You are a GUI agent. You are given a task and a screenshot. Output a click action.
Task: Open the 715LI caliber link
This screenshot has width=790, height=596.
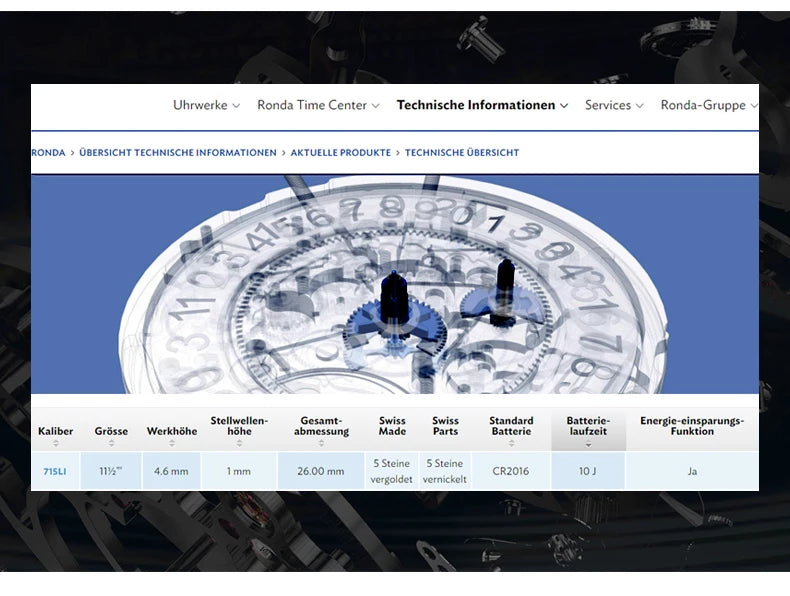pos(55,471)
